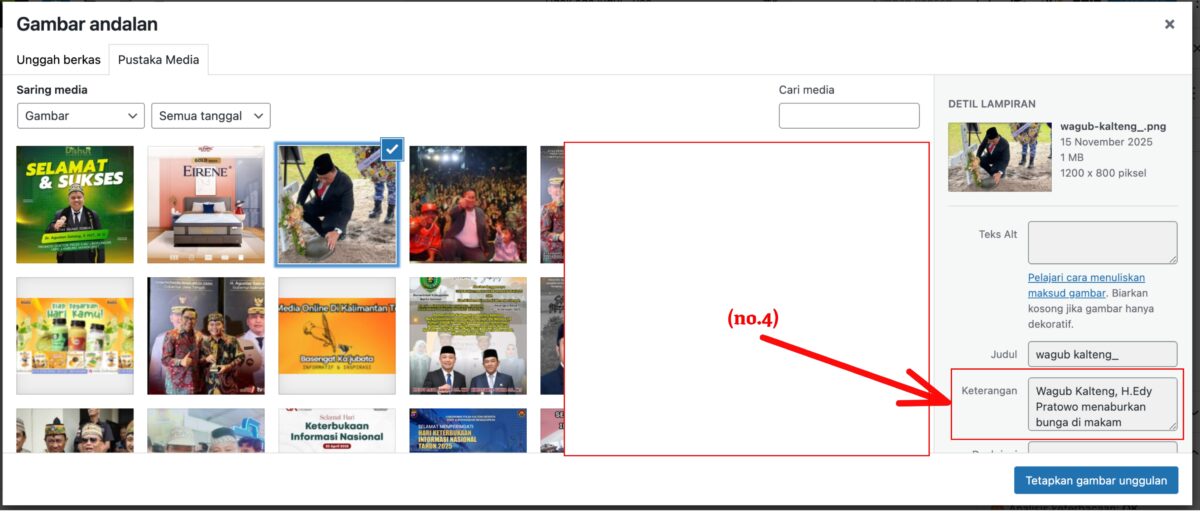Click the Cari media search field
The image size is (1200, 520).
tap(848, 116)
